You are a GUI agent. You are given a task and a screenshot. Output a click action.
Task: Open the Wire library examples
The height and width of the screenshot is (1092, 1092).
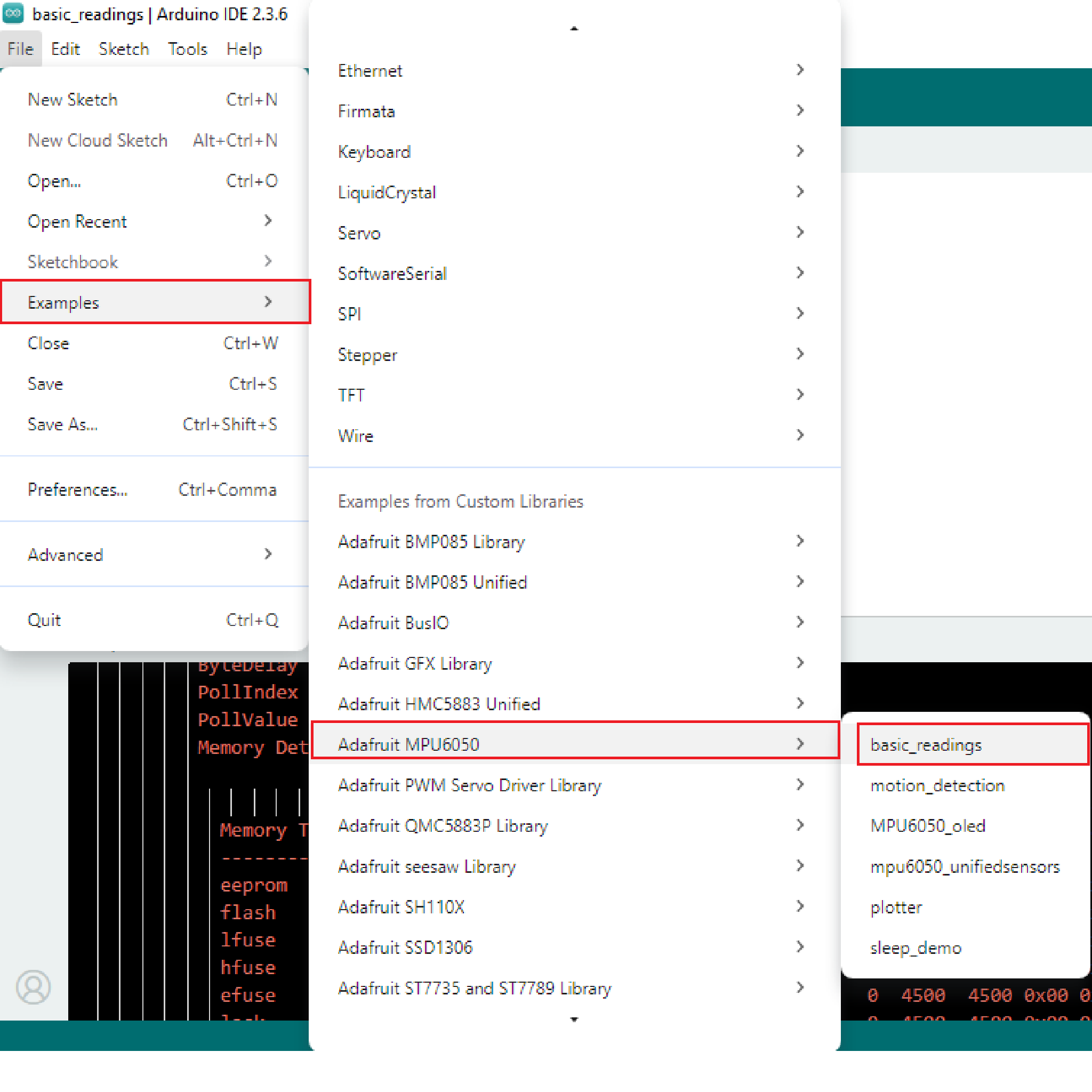coord(356,436)
